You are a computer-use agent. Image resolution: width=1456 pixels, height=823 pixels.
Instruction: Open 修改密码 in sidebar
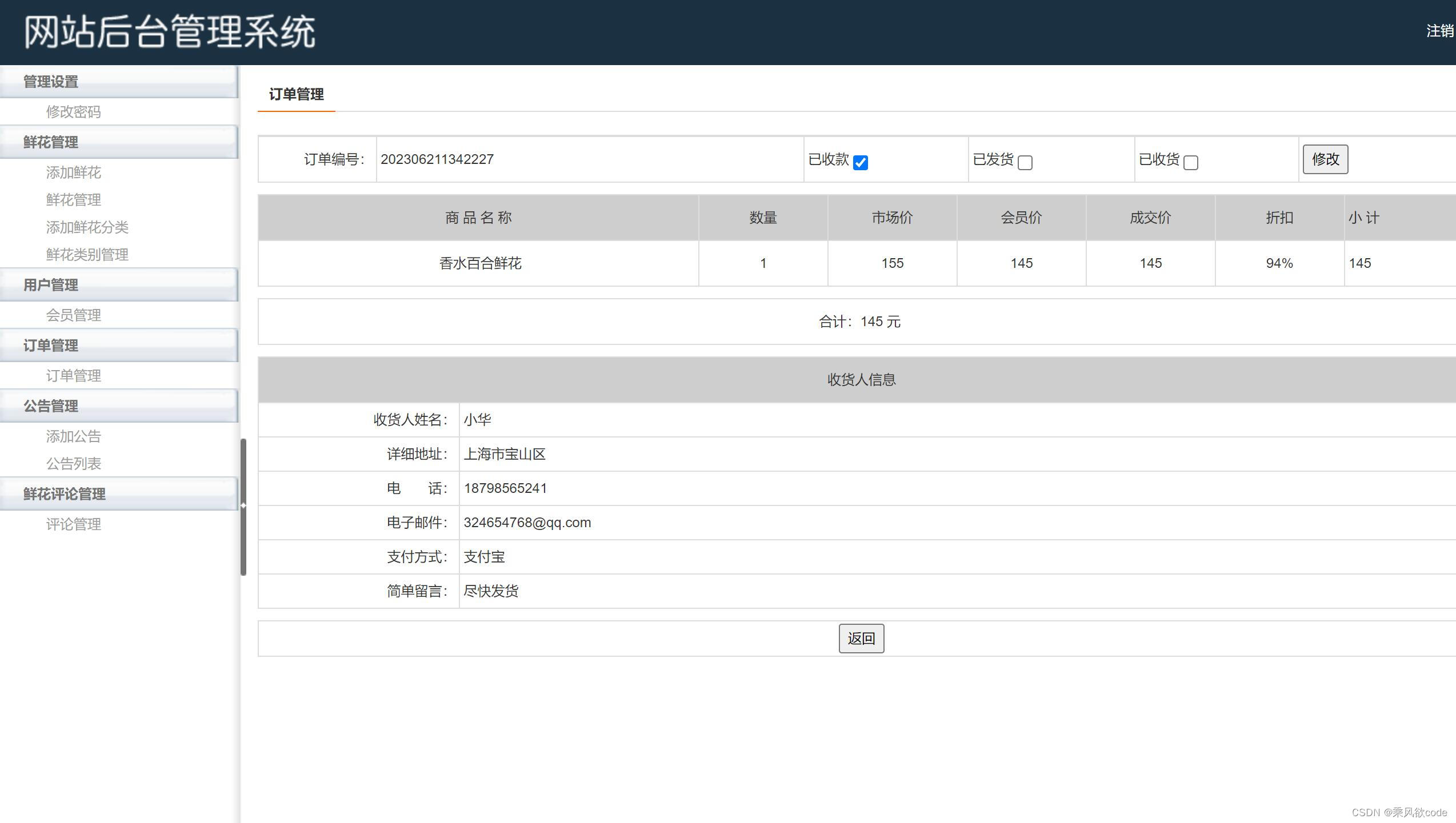click(73, 112)
